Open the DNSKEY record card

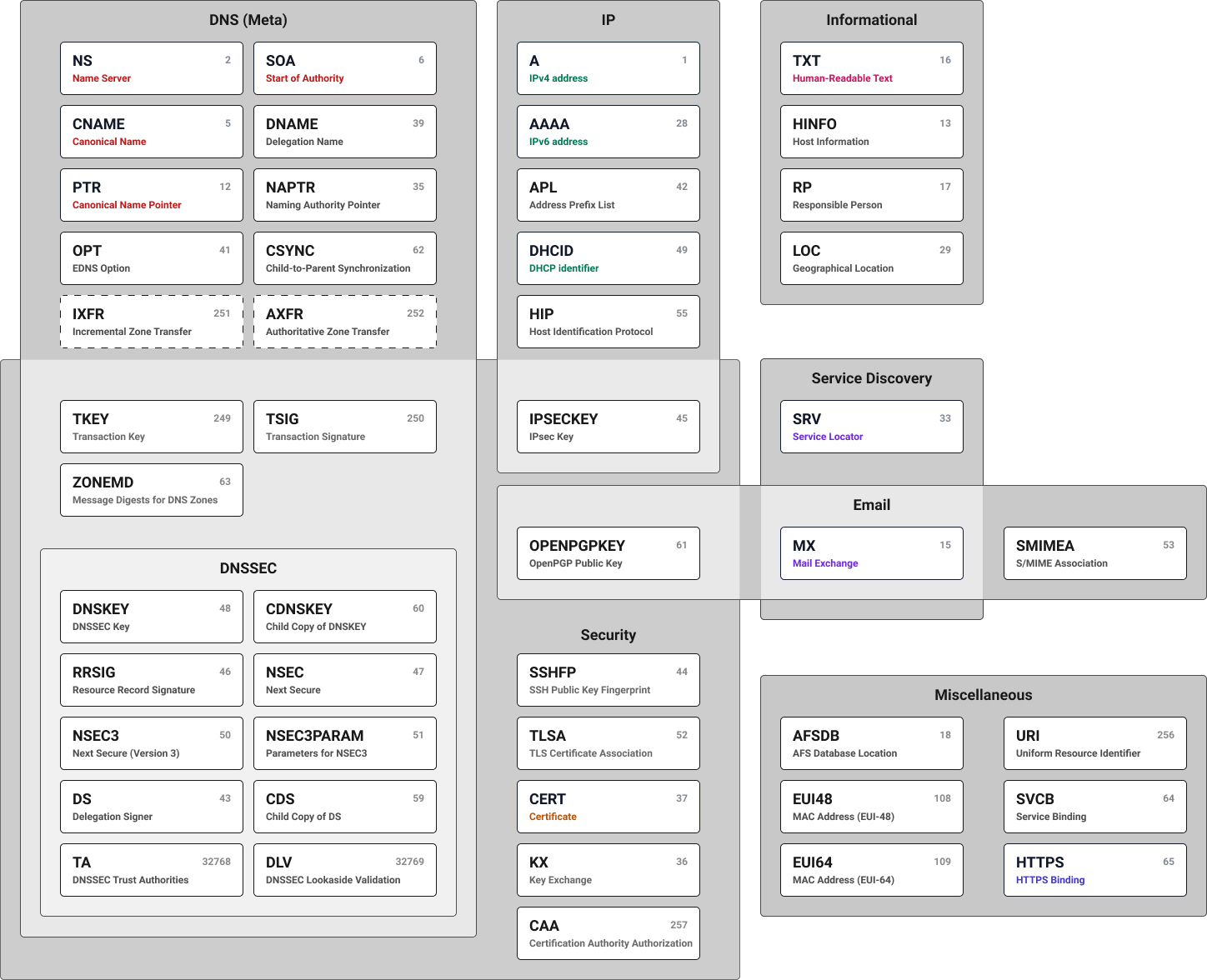pos(151,617)
